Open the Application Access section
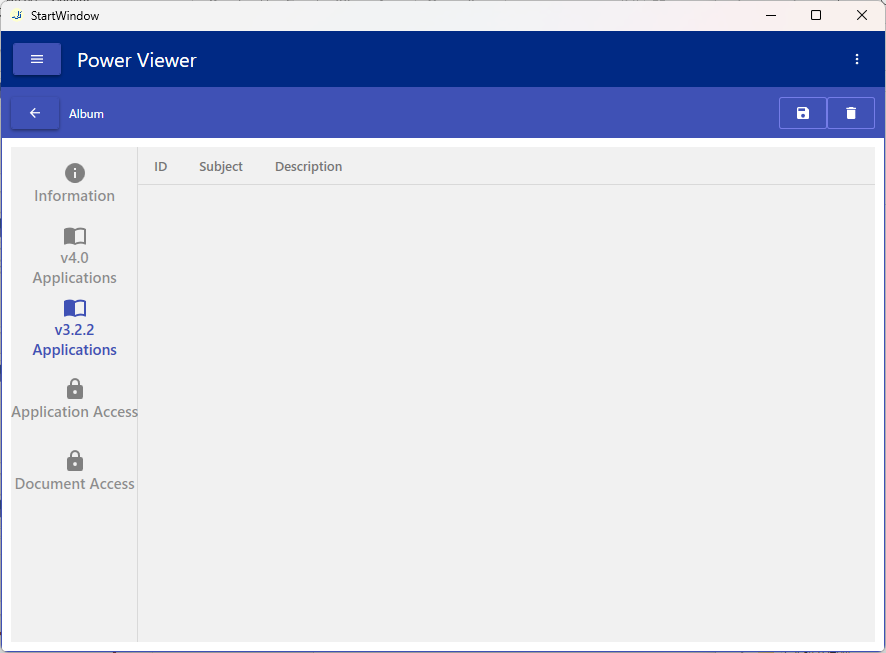The height and width of the screenshot is (653, 886). point(75,400)
